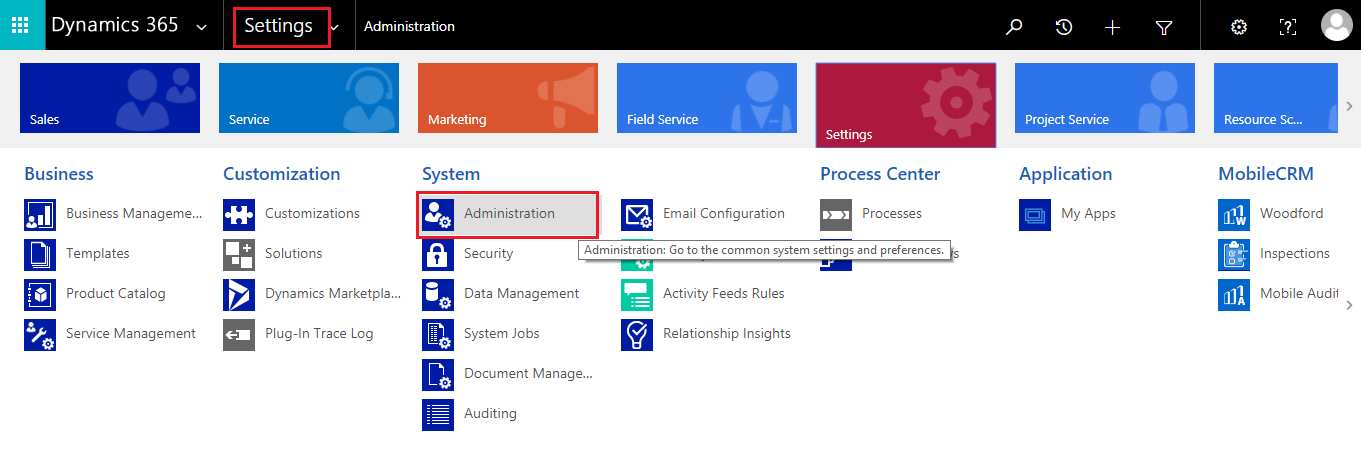Screen dimensions: 1361x457
Task: Open the Administration link under System
Action: click(509, 214)
